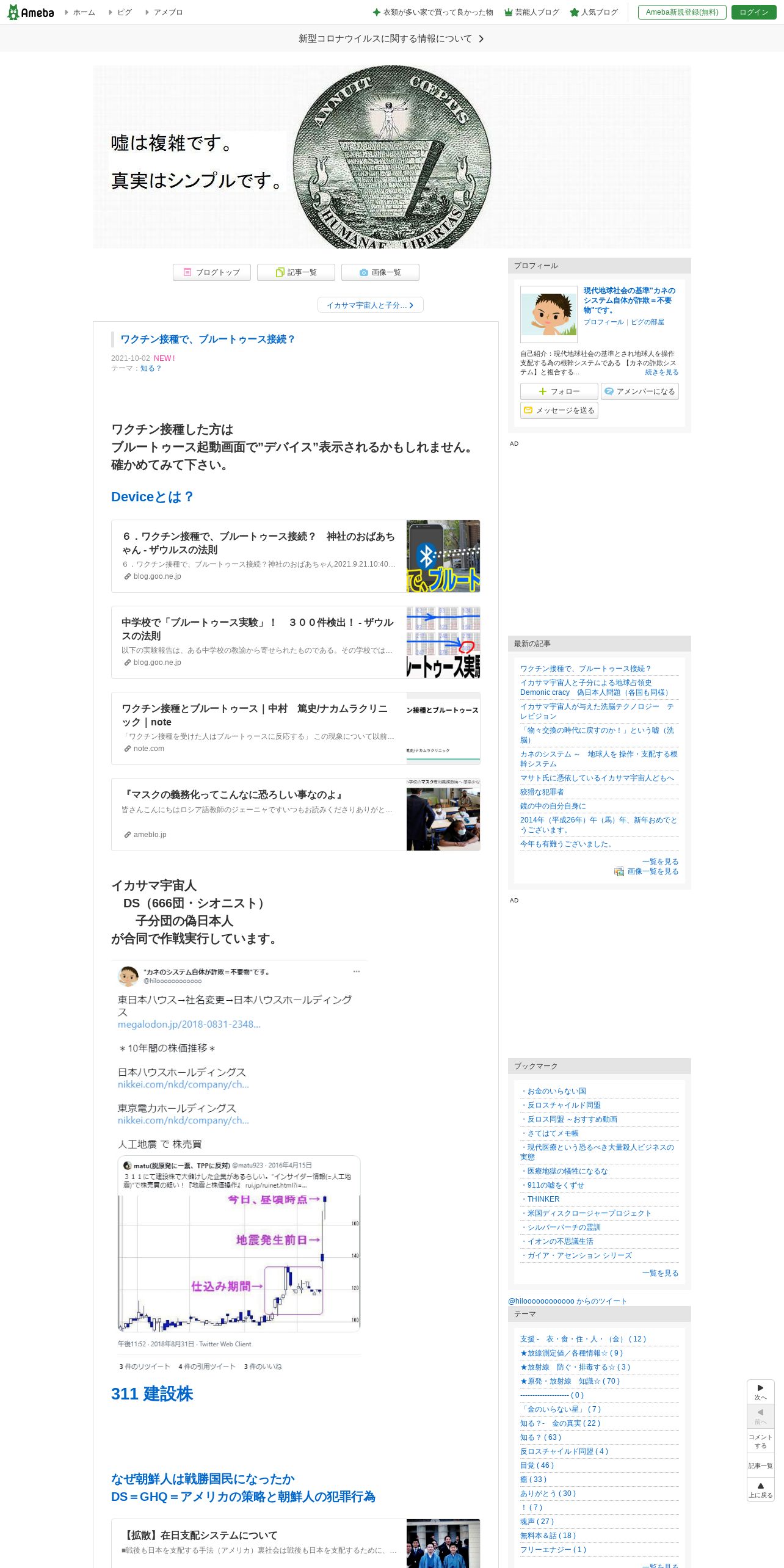The height and width of the screenshot is (1568, 784).
Task: Click the profile avatar image
Action: coord(549,314)
